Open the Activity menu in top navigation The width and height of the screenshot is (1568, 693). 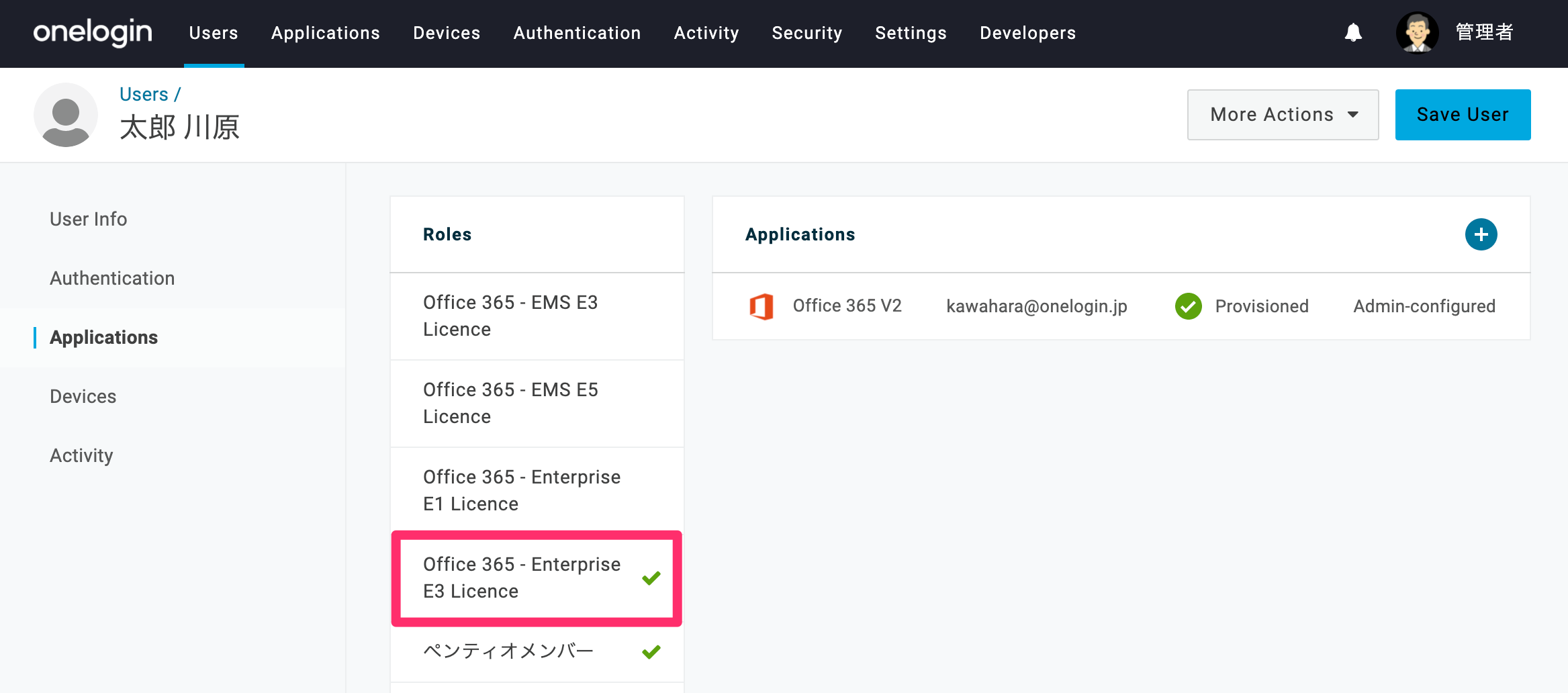point(706,33)
